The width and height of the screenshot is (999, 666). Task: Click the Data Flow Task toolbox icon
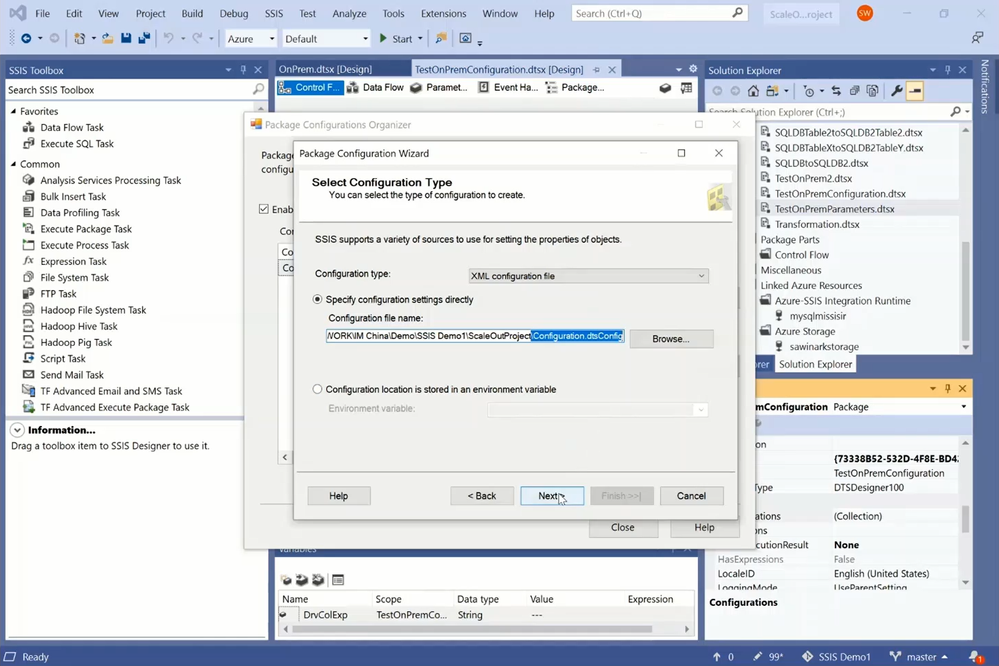pos(29,127)
